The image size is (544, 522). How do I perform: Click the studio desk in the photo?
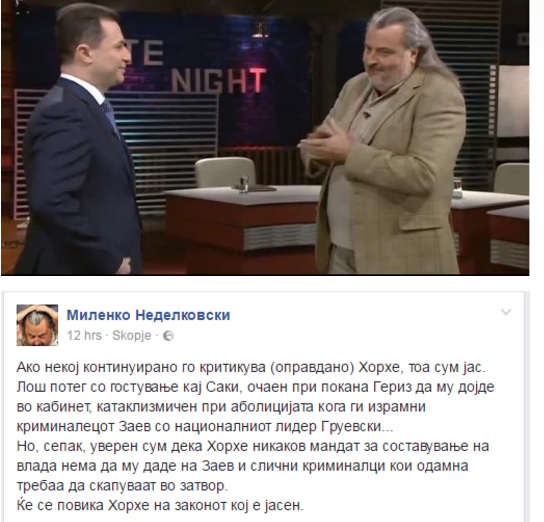tap(243, 222)
